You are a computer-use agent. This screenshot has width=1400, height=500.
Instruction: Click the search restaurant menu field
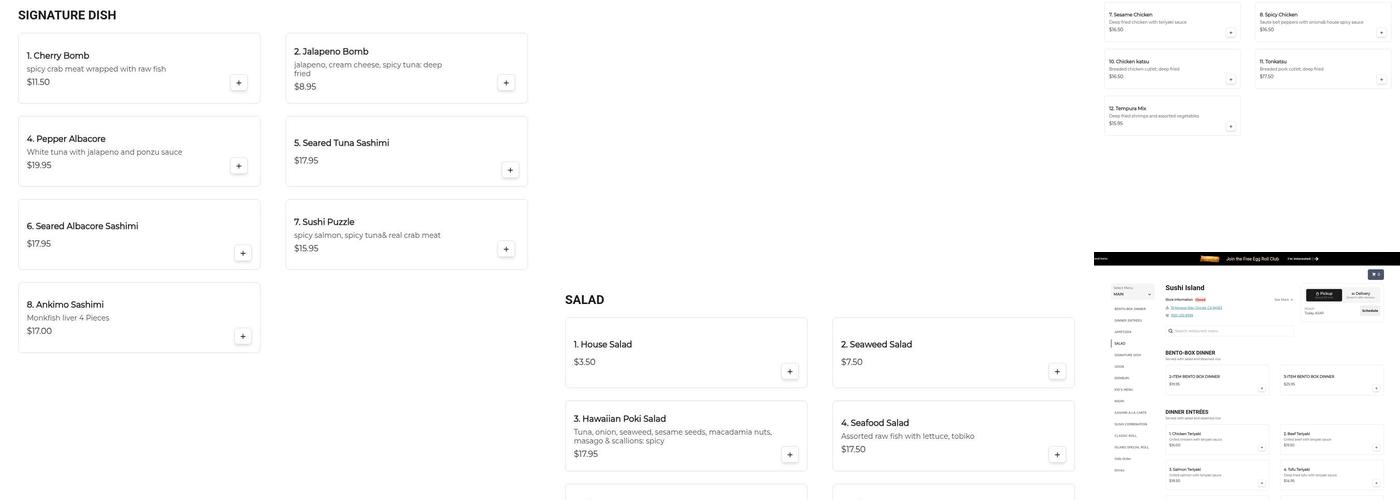pos(1230,331)
